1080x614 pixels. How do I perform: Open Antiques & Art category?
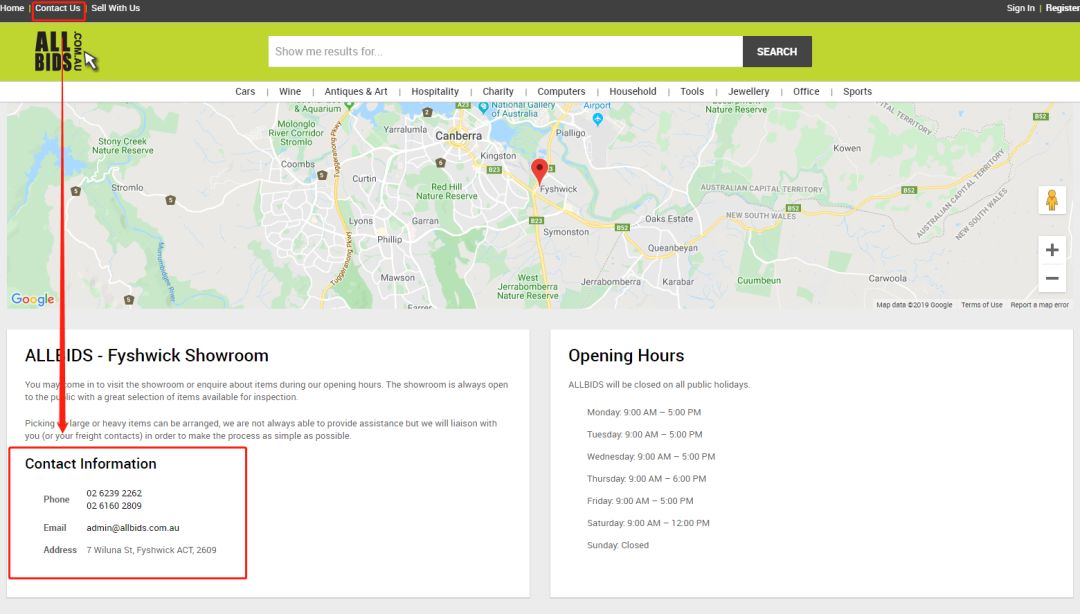coord(356,92)
